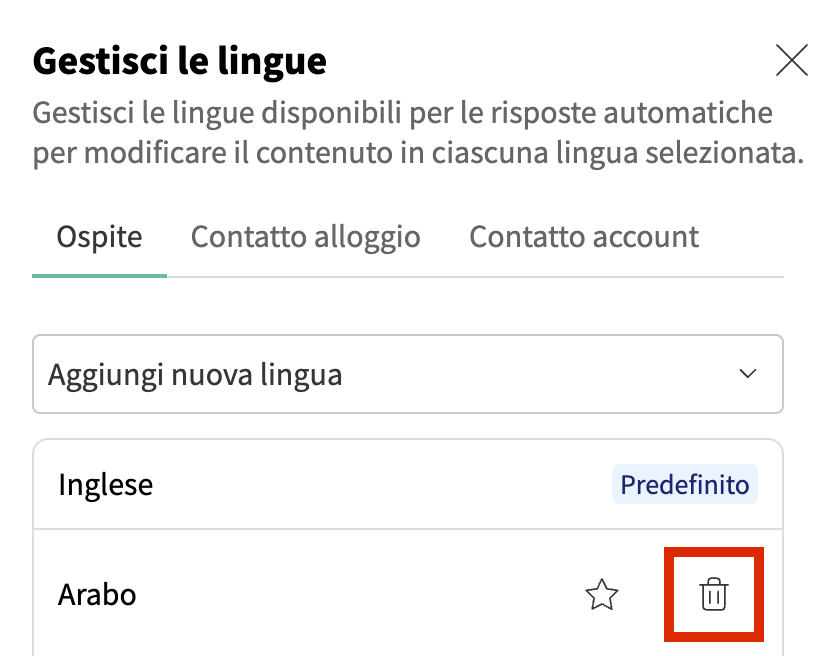
Task: Click the Gestisci le lingue heading
Action: click(x=180, y=62)
